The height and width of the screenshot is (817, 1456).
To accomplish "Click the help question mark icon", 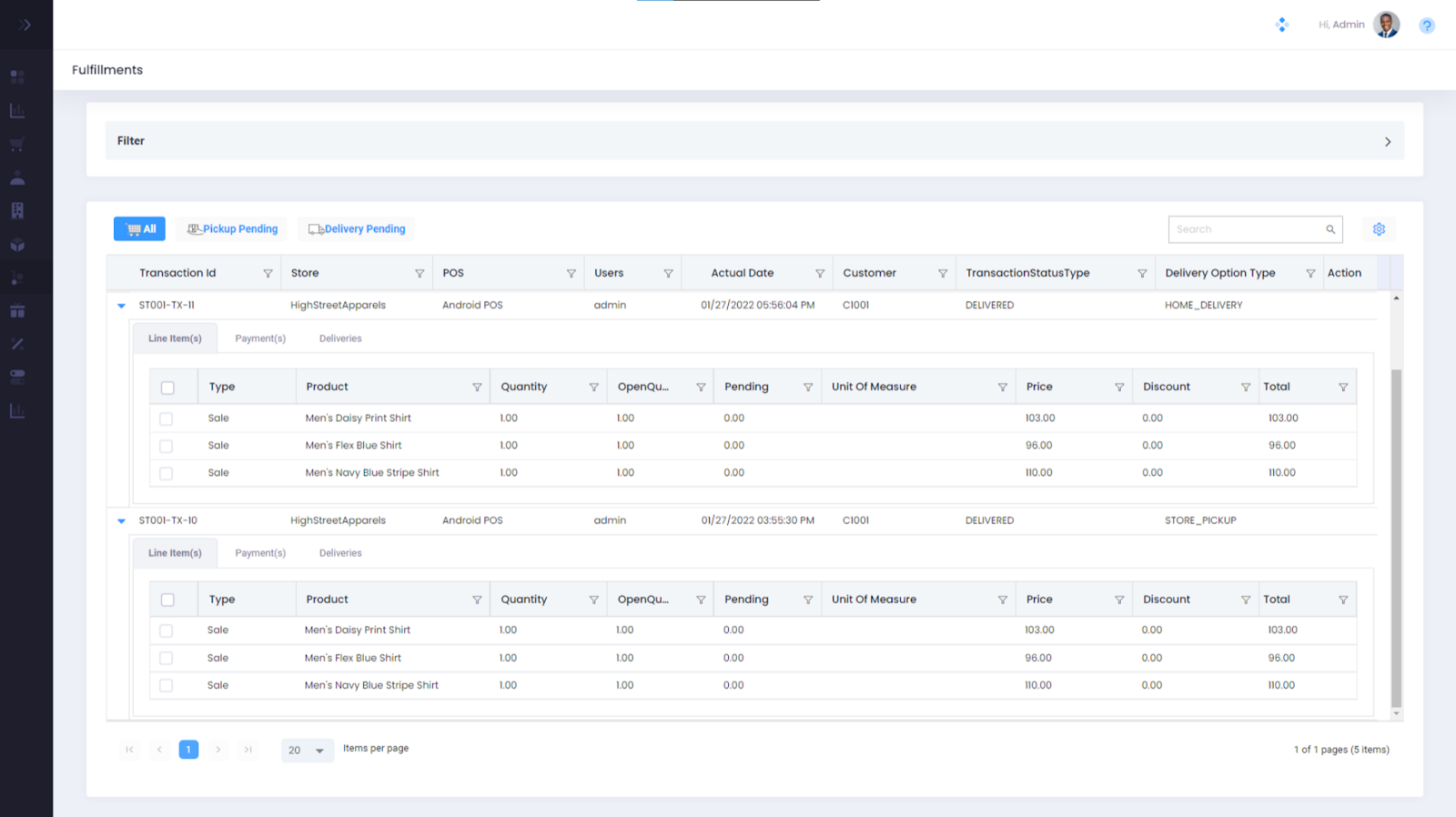I will click(x=1426, y=25).
